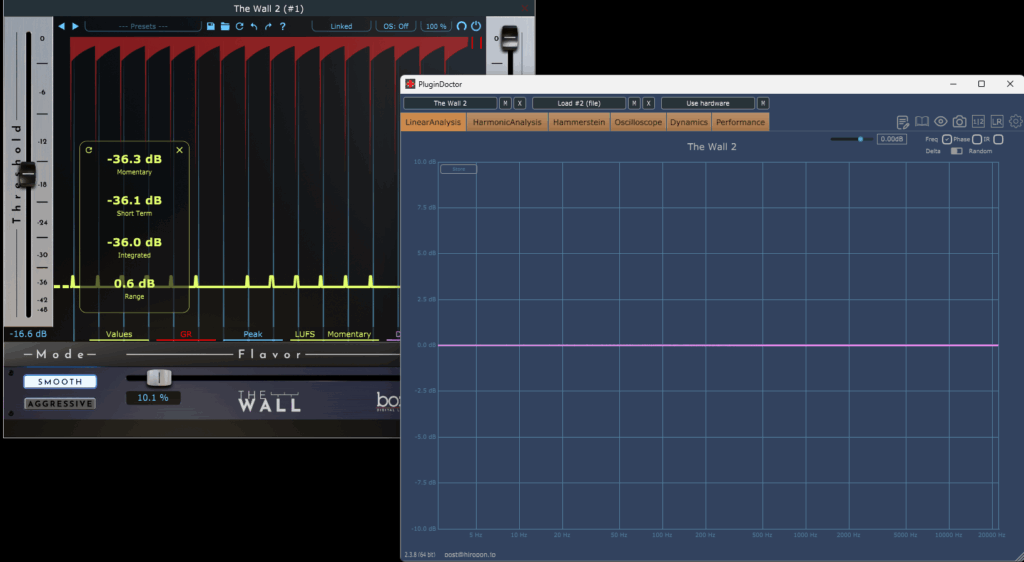Maximize the PluginDoctor window

pyautogui.click(x=981, y=84)
